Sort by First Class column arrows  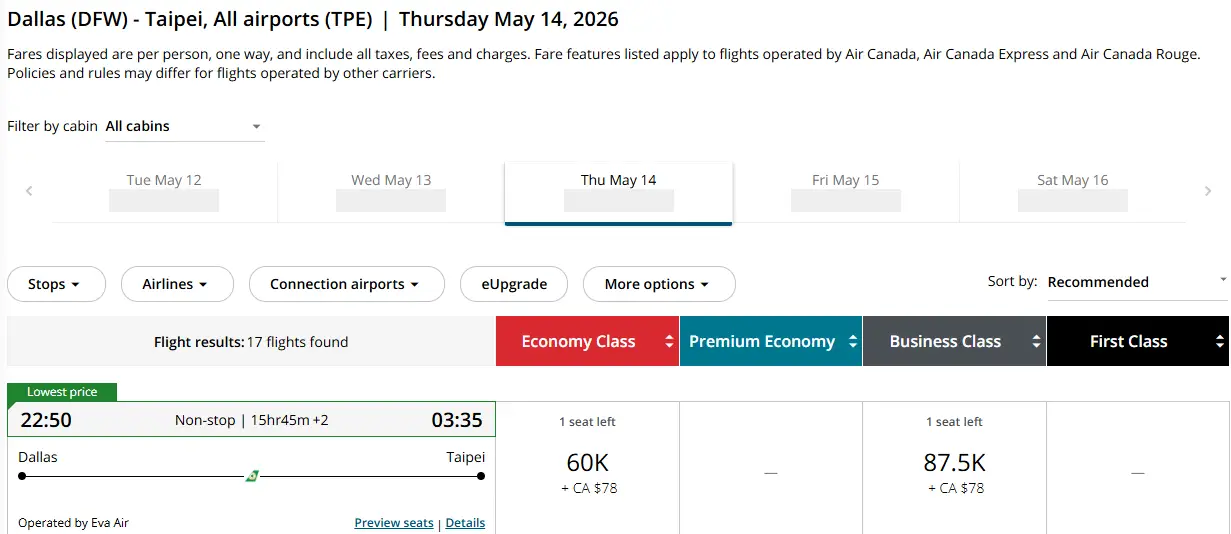(x=1220, y=342)
